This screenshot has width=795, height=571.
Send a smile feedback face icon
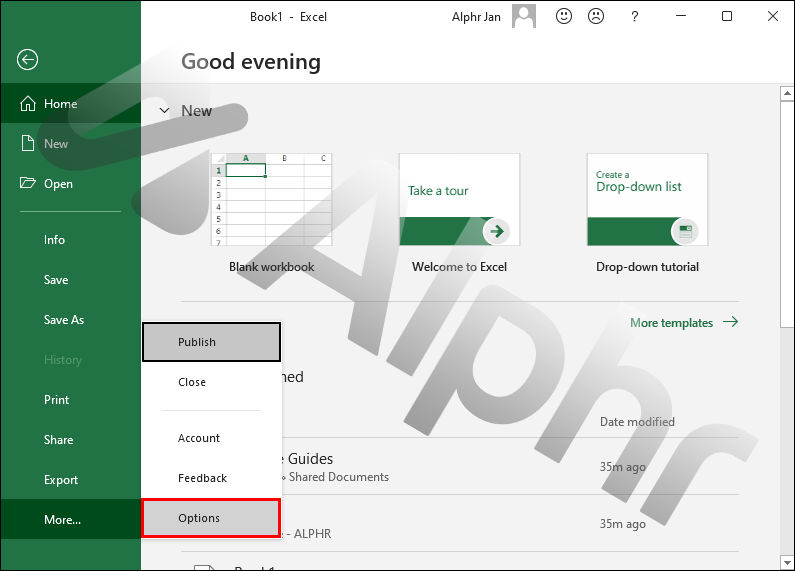[565, 16]
